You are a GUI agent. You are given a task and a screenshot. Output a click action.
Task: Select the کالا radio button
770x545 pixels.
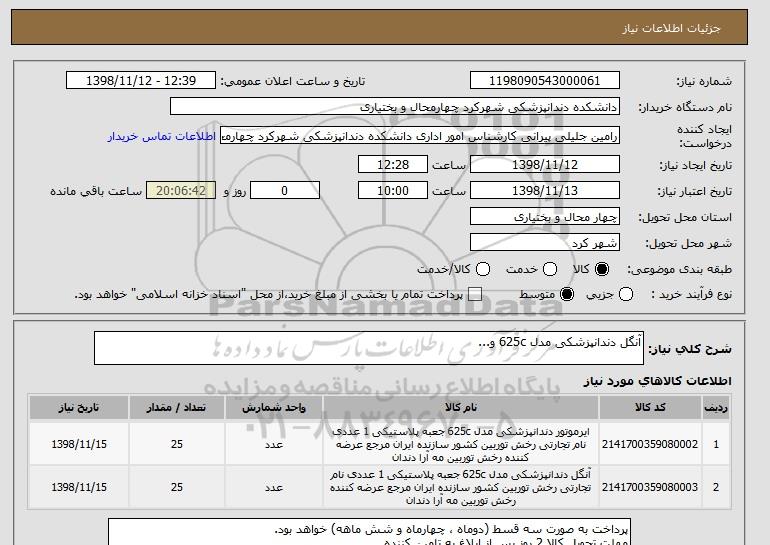pyautogui.click(x=602, y=269)
